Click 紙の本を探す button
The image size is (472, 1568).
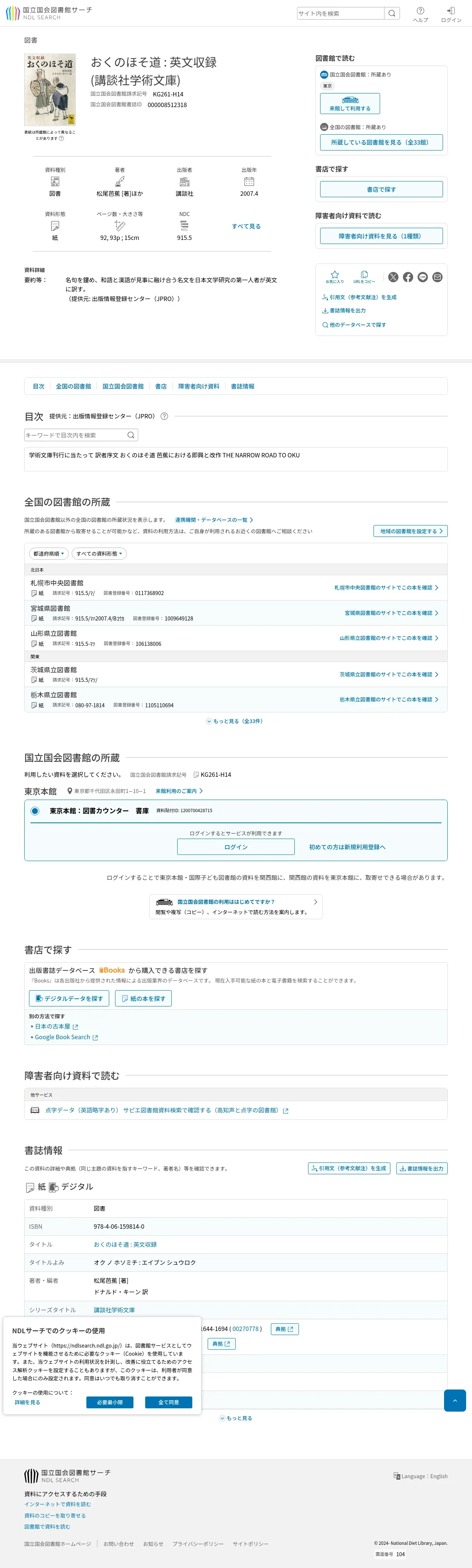[143, 998]
